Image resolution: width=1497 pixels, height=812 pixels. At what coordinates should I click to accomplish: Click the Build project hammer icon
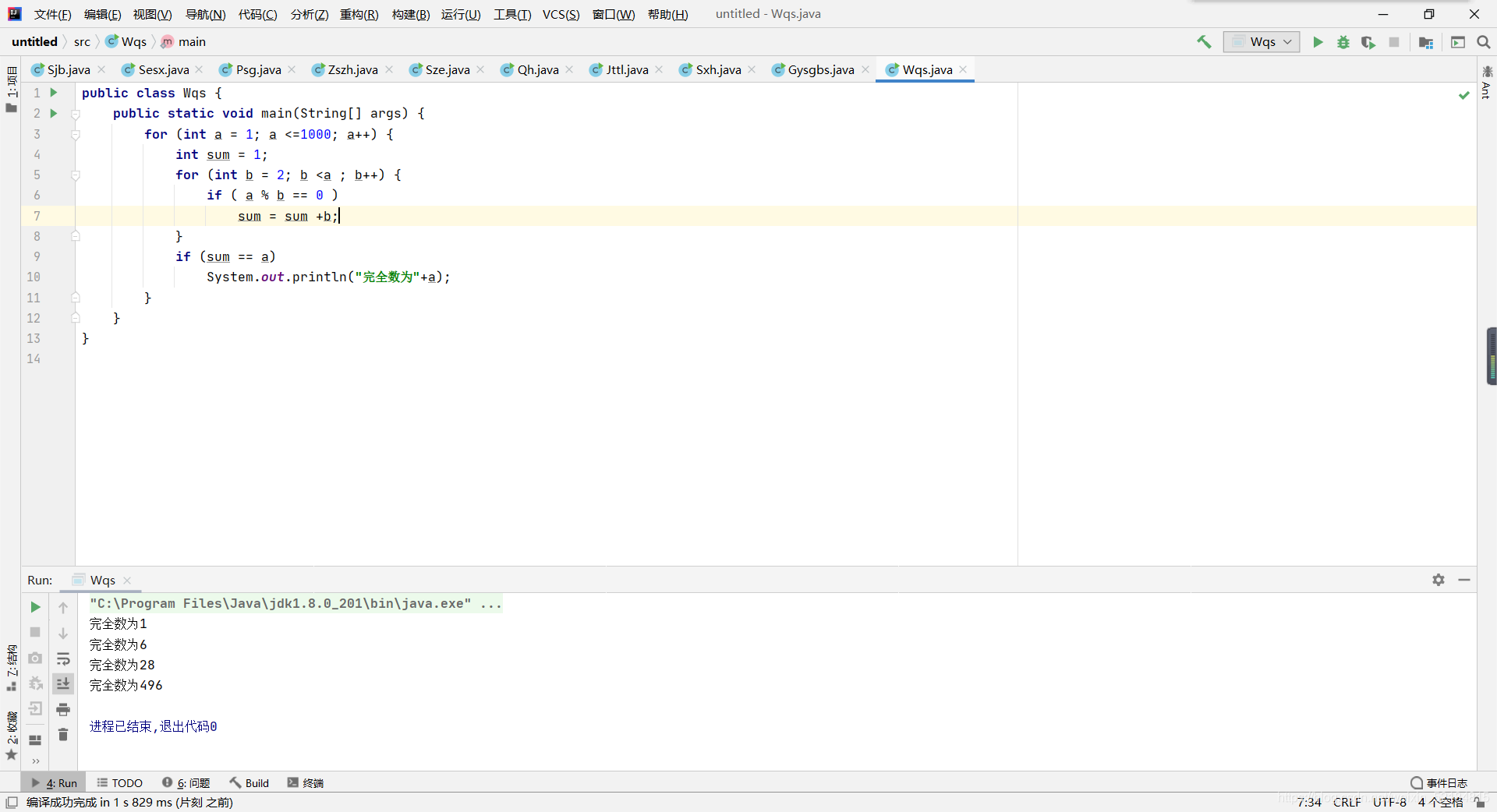pos(1204,42)
